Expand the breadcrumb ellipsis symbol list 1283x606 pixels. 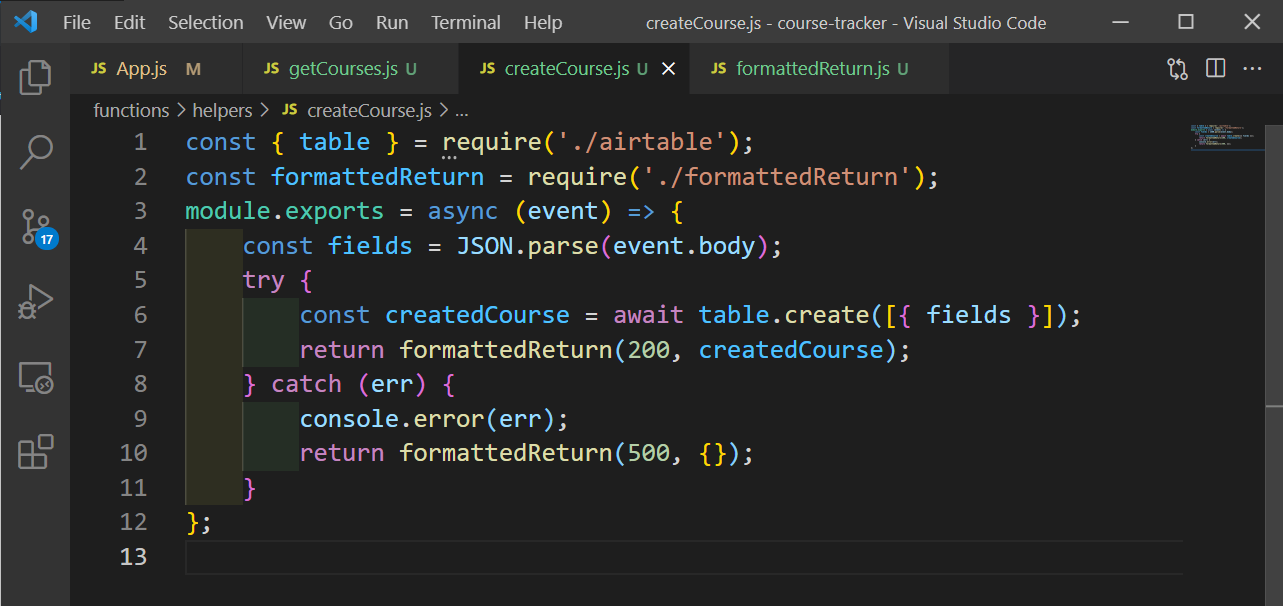click(x=462, y=111)
